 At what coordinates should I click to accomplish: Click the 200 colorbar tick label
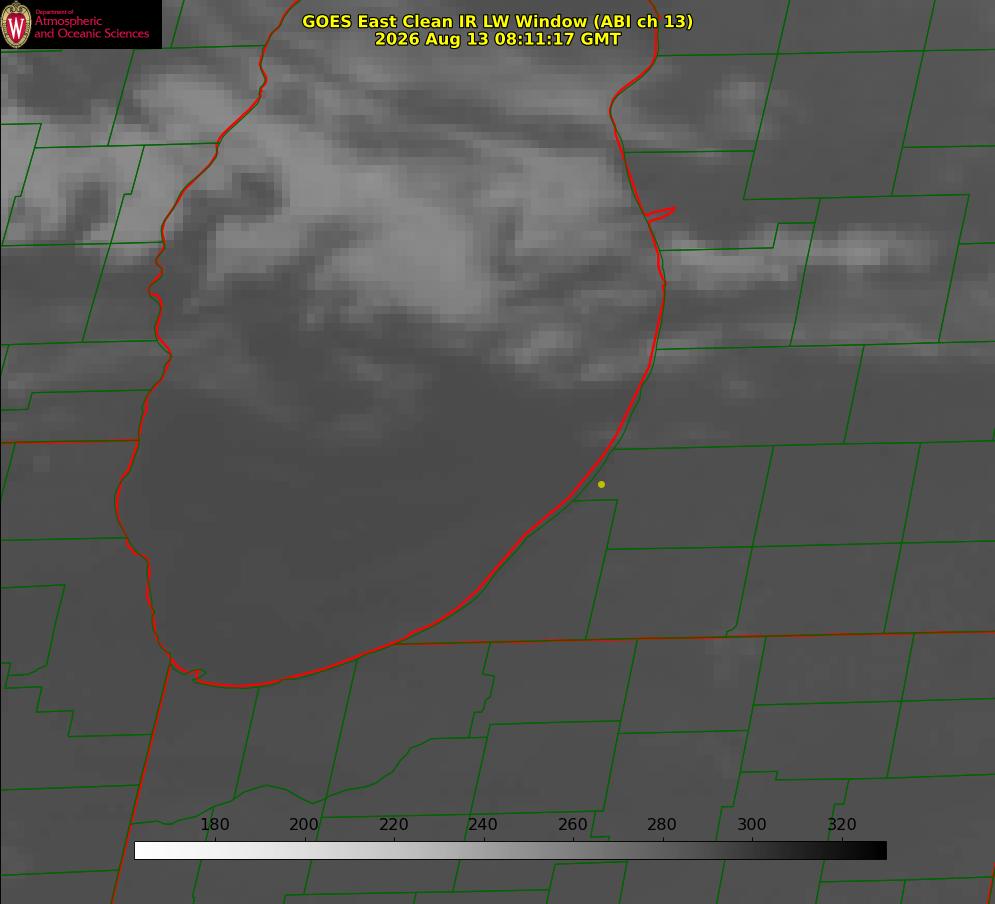point(304,824)
